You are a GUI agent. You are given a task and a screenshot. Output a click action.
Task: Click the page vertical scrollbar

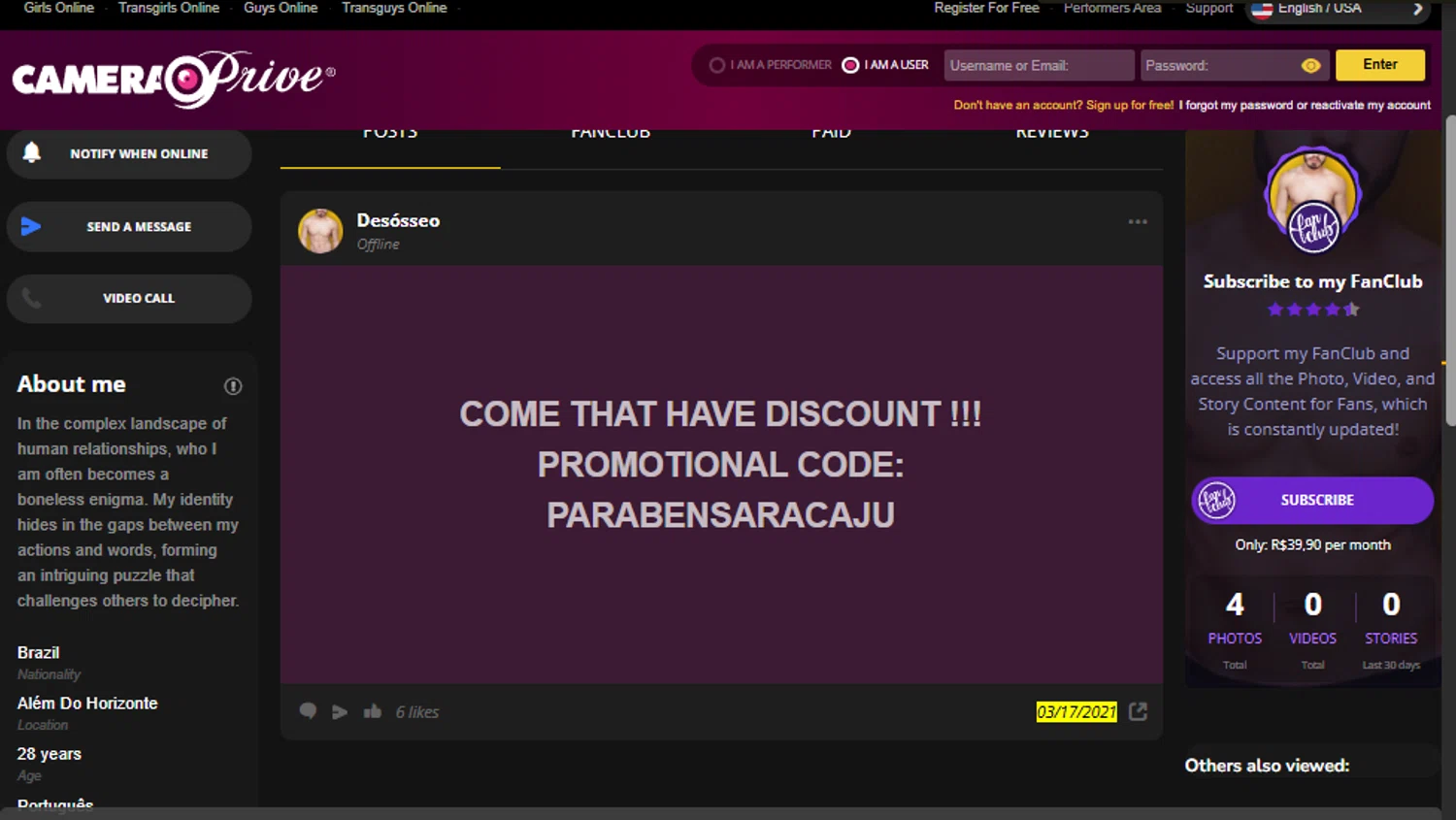click(1448, 272)
